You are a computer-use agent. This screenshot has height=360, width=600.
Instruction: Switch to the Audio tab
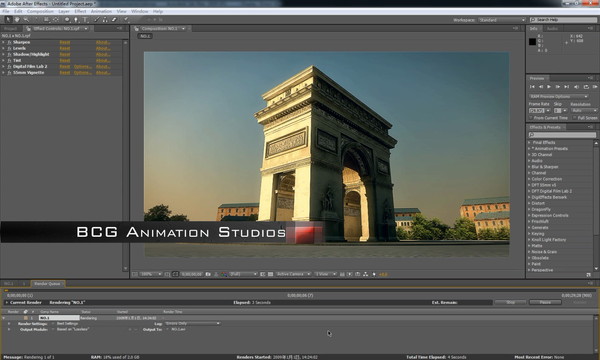click(x=552, y=29)
